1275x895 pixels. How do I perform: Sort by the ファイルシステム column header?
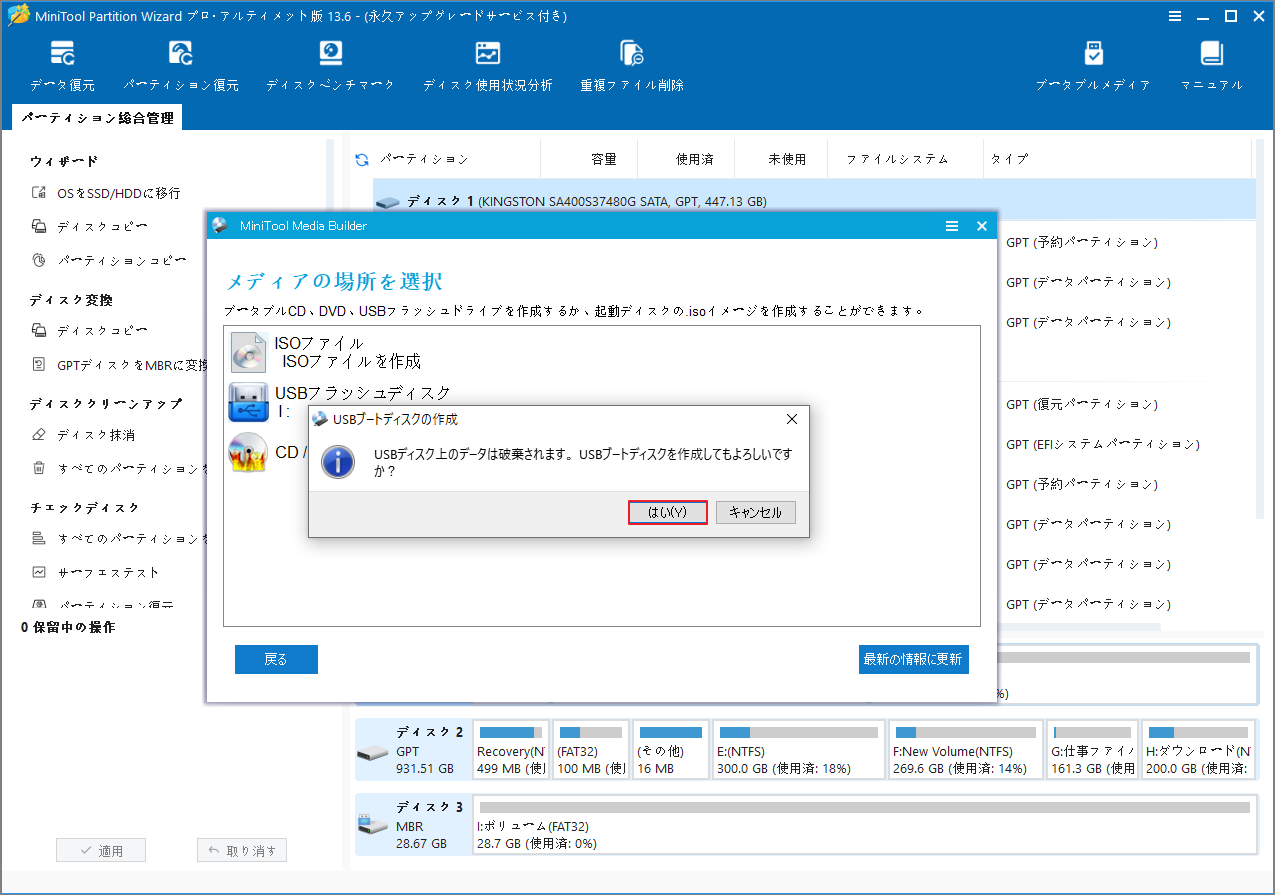coord(897,159)
